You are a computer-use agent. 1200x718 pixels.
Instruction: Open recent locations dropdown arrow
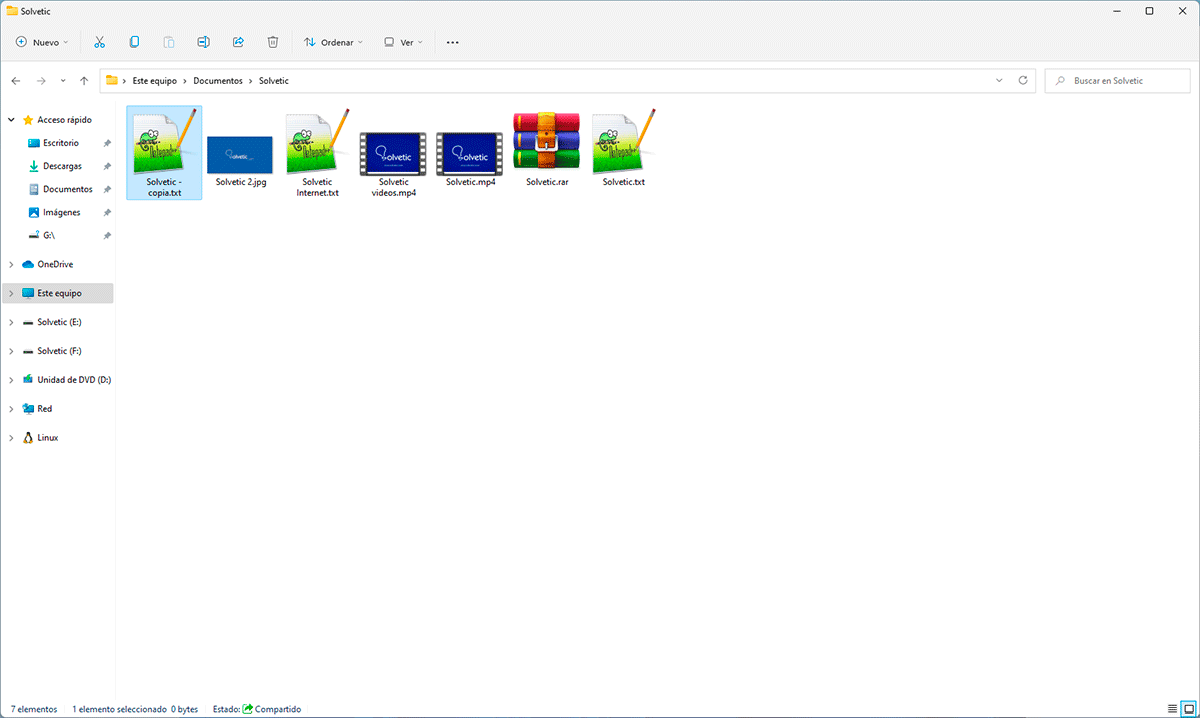(x=63, y=80)
